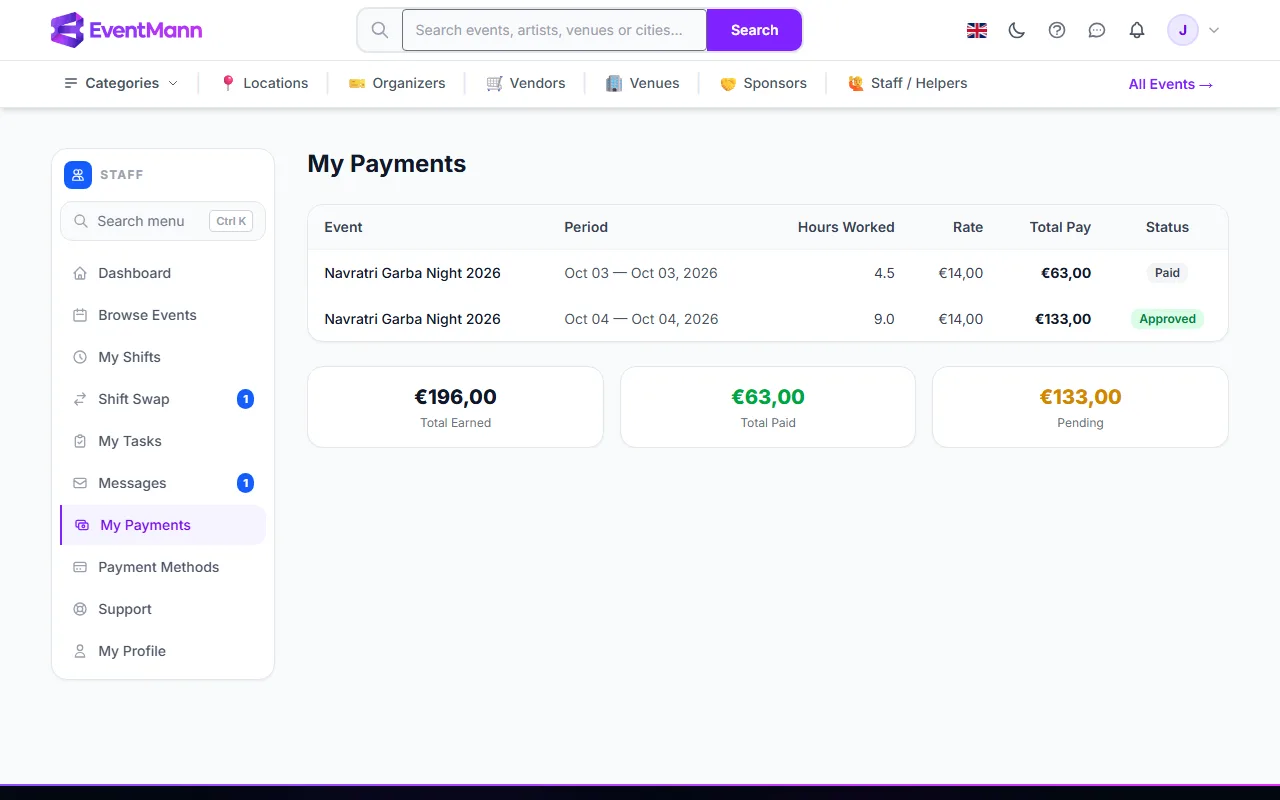Click the My Payments wallet icon
Viewport: 1280px width, 800px height.
[x=82, y=525]
